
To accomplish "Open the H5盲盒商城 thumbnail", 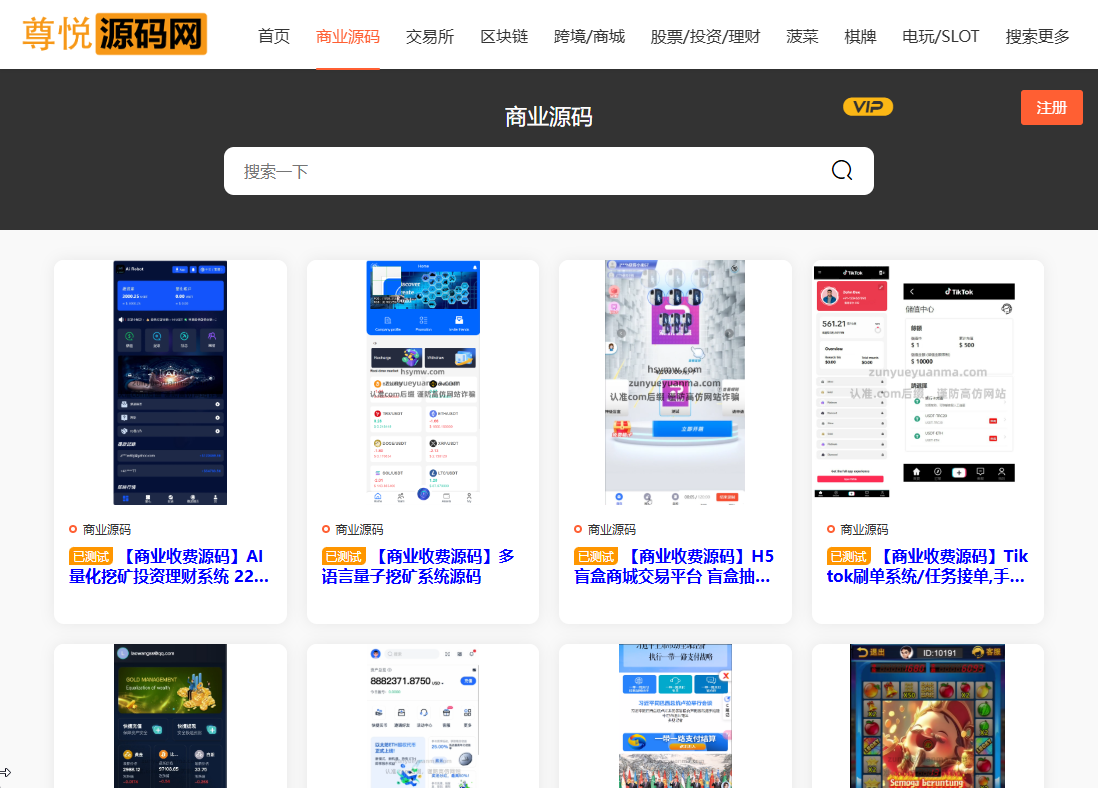I will click(x=675, y=382).
